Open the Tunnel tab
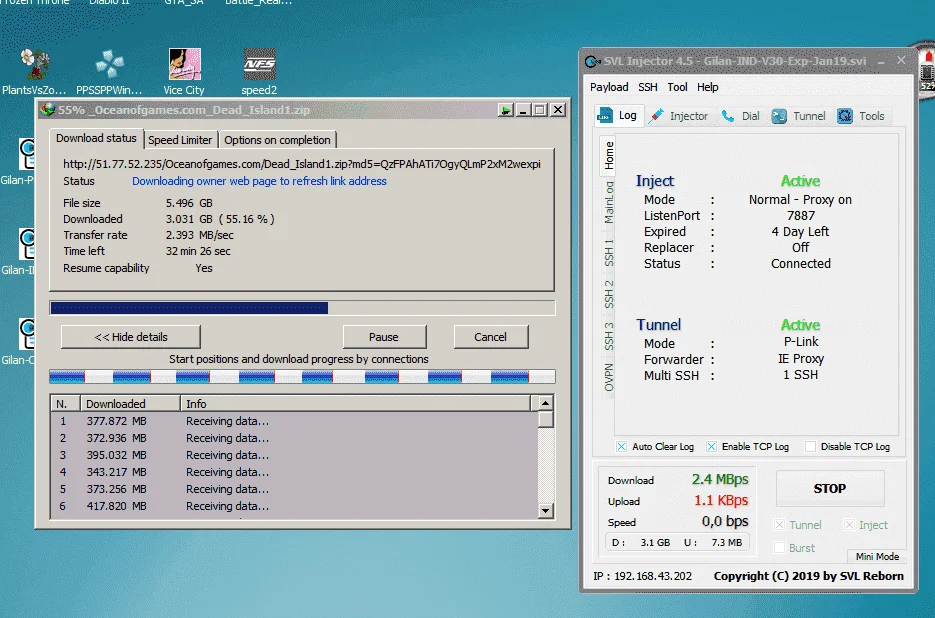The image size is (935, 618). coord(798,116)
